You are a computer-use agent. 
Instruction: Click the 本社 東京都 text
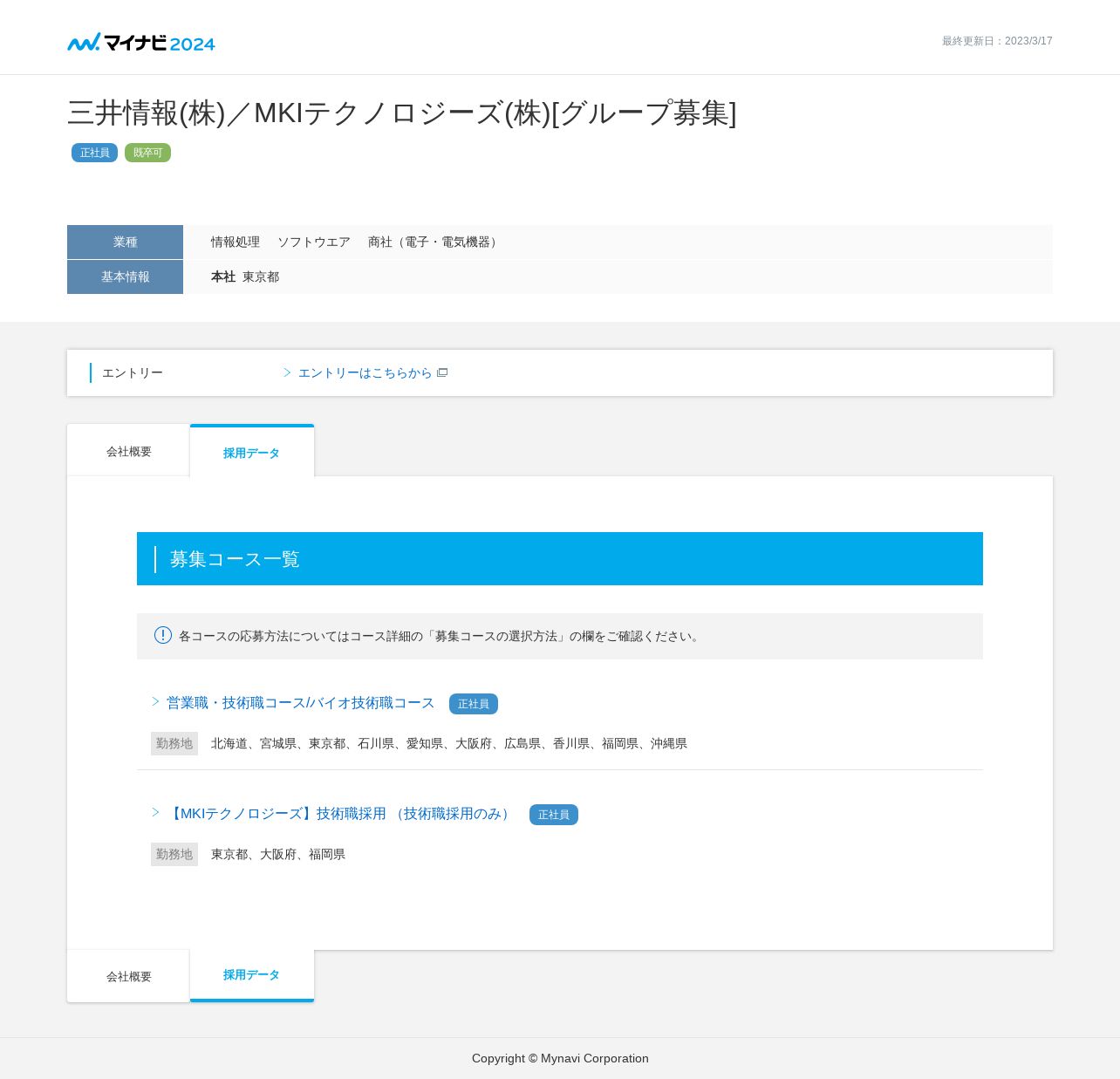(245, 277)
